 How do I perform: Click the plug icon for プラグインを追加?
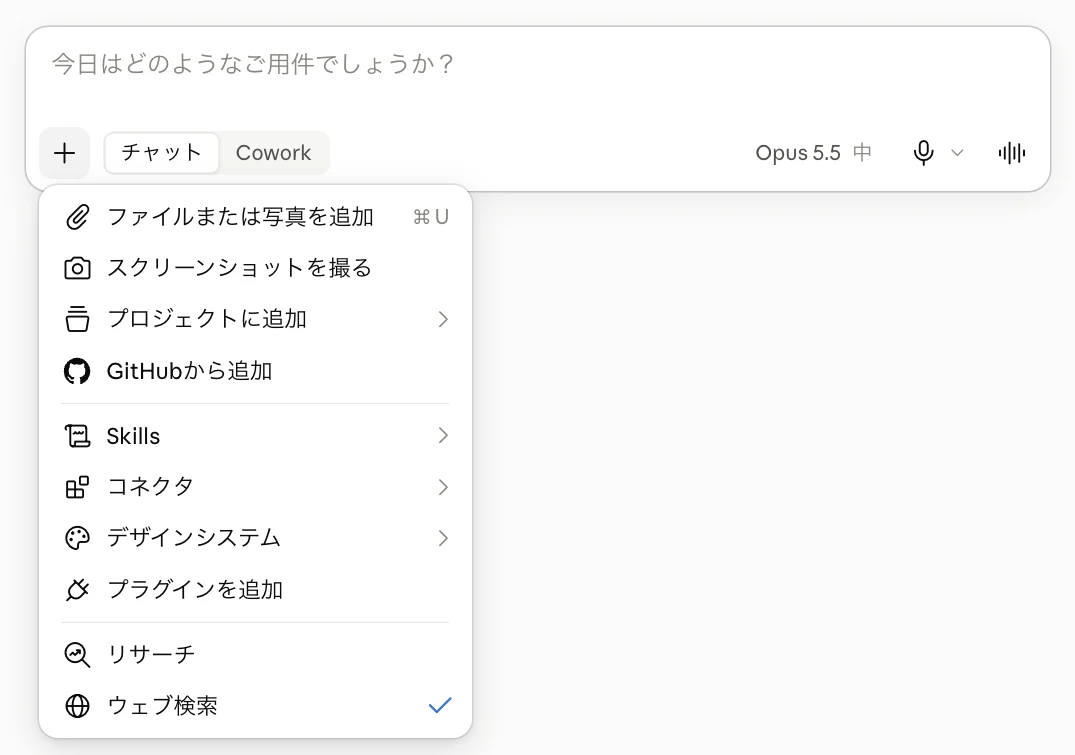click(77, 590)
